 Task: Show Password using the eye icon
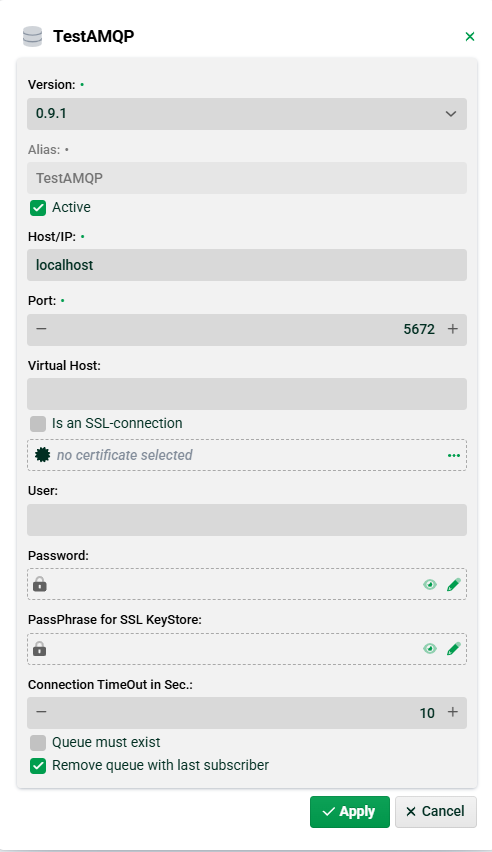[430, 585]
